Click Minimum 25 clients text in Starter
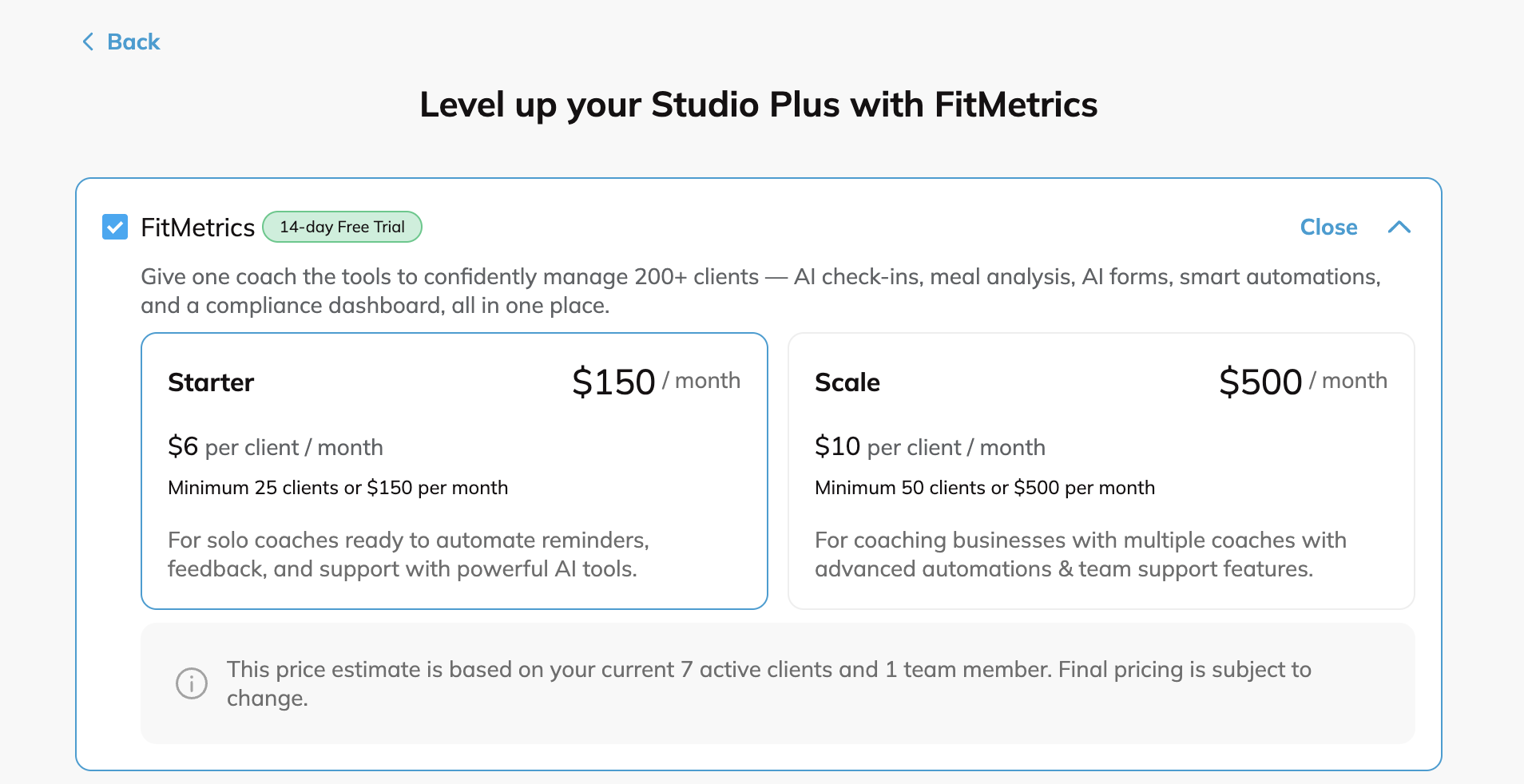The image size is (1524, 784). pos(338,488)
